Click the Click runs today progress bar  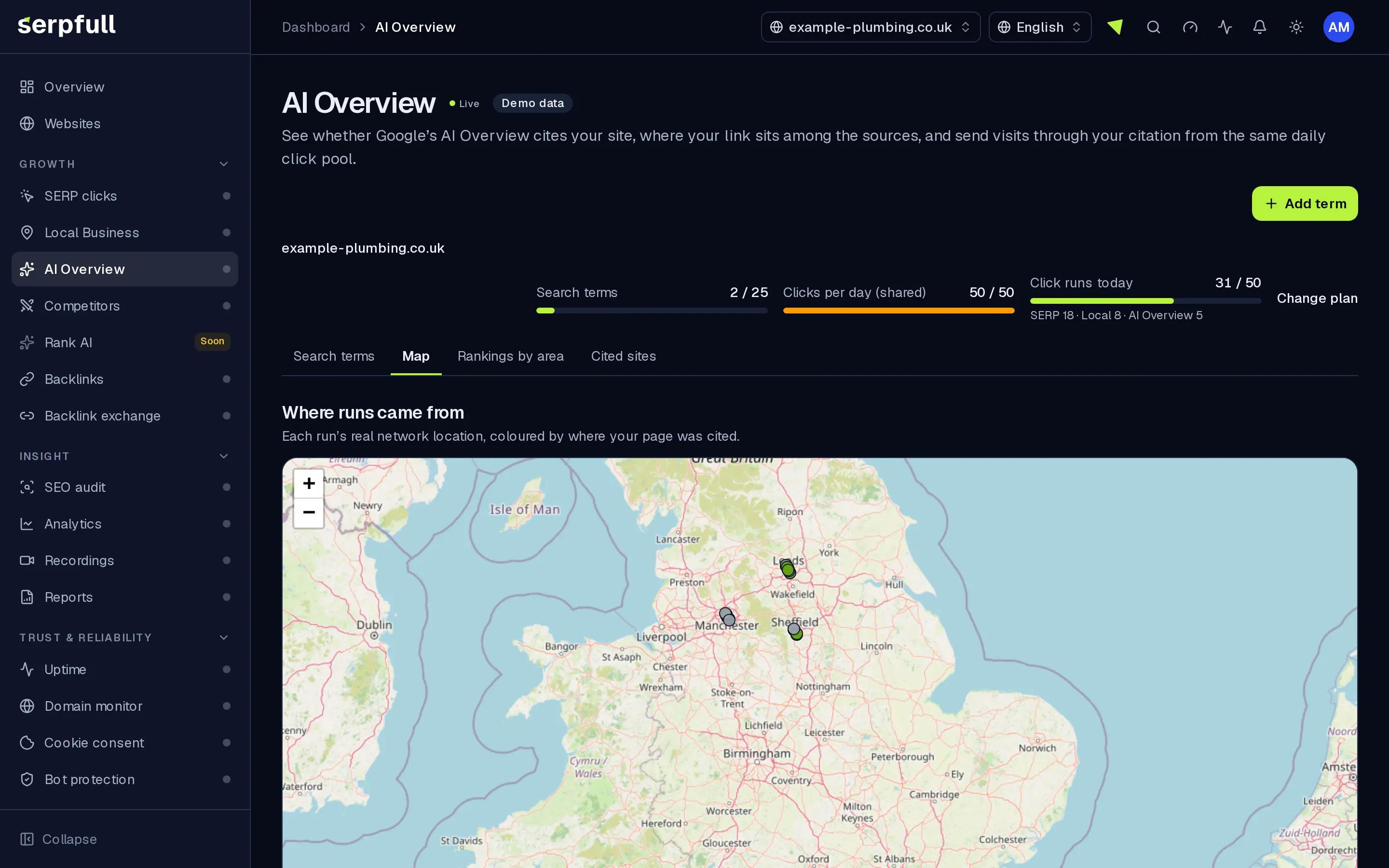pyautogui.click(x=1145, y=301)
